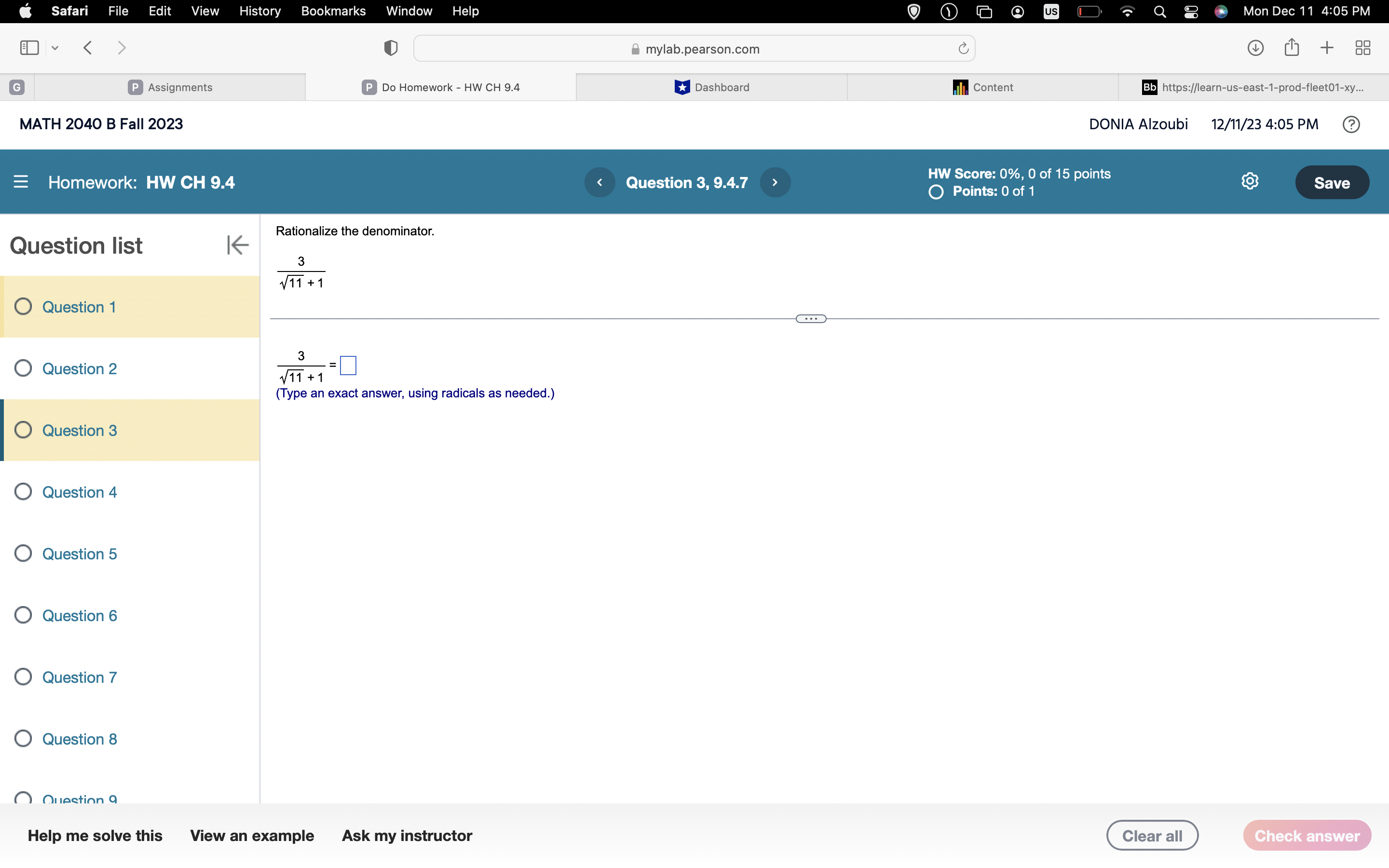Open the sidebar dropdown chevron in Safari toolbar

point(54,48)
